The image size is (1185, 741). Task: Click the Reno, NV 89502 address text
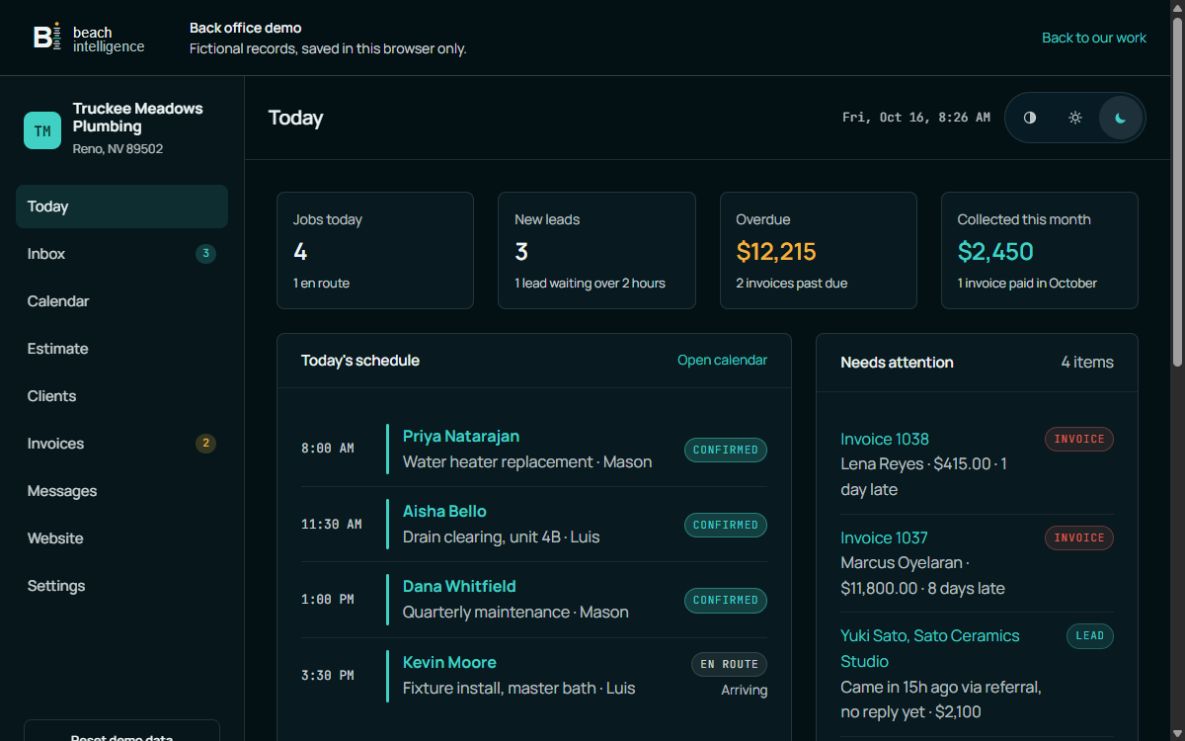118,149
